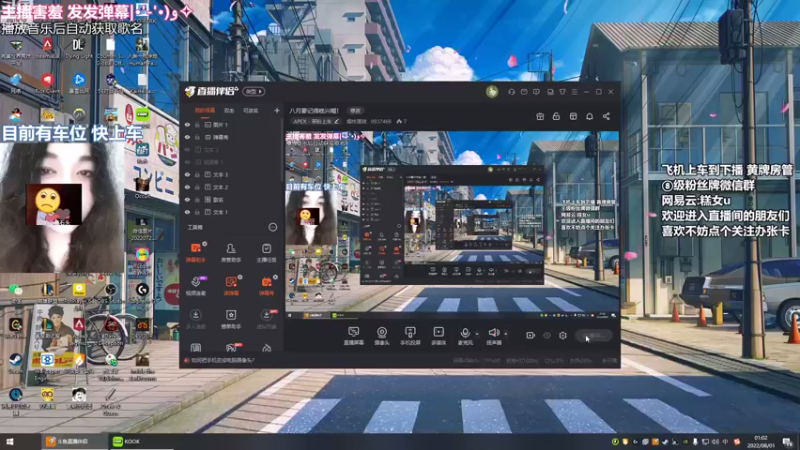The height and width of the screenshot is (450, 800).
Task: Open the gear badge on 弹幕助手
Action: (205, 244)
